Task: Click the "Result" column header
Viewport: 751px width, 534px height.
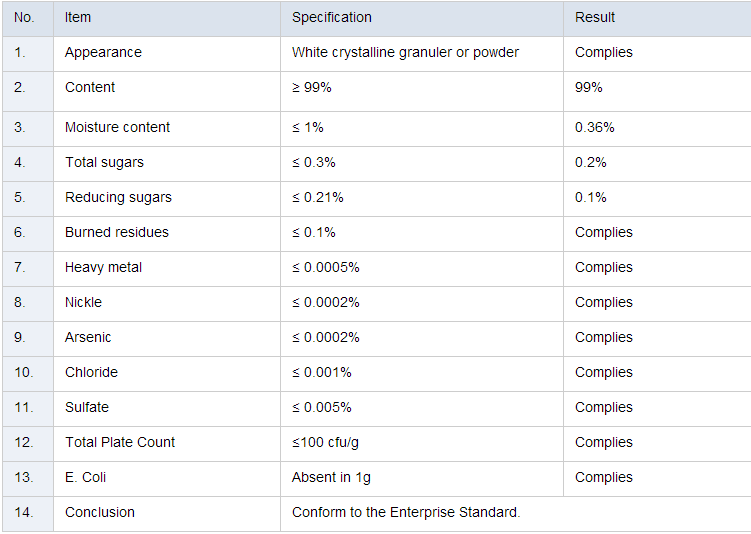Action: [595, 17]
